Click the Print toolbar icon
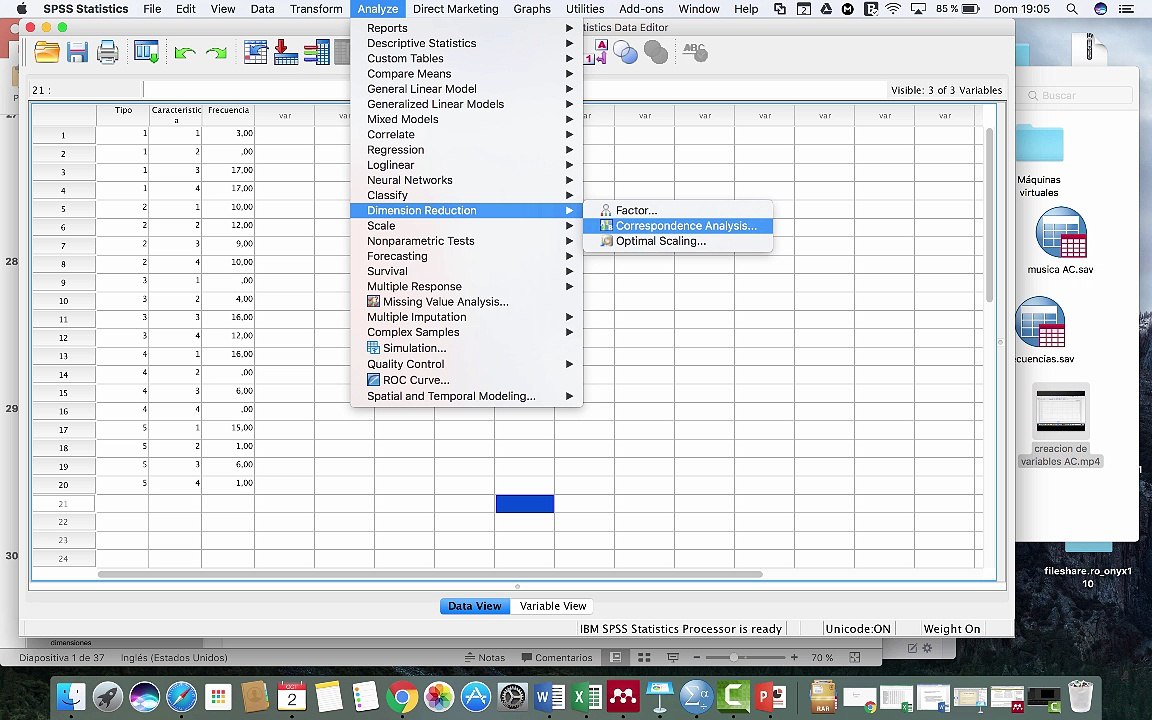The width and height of the screenshot is (1152, 720). (107, 52)
